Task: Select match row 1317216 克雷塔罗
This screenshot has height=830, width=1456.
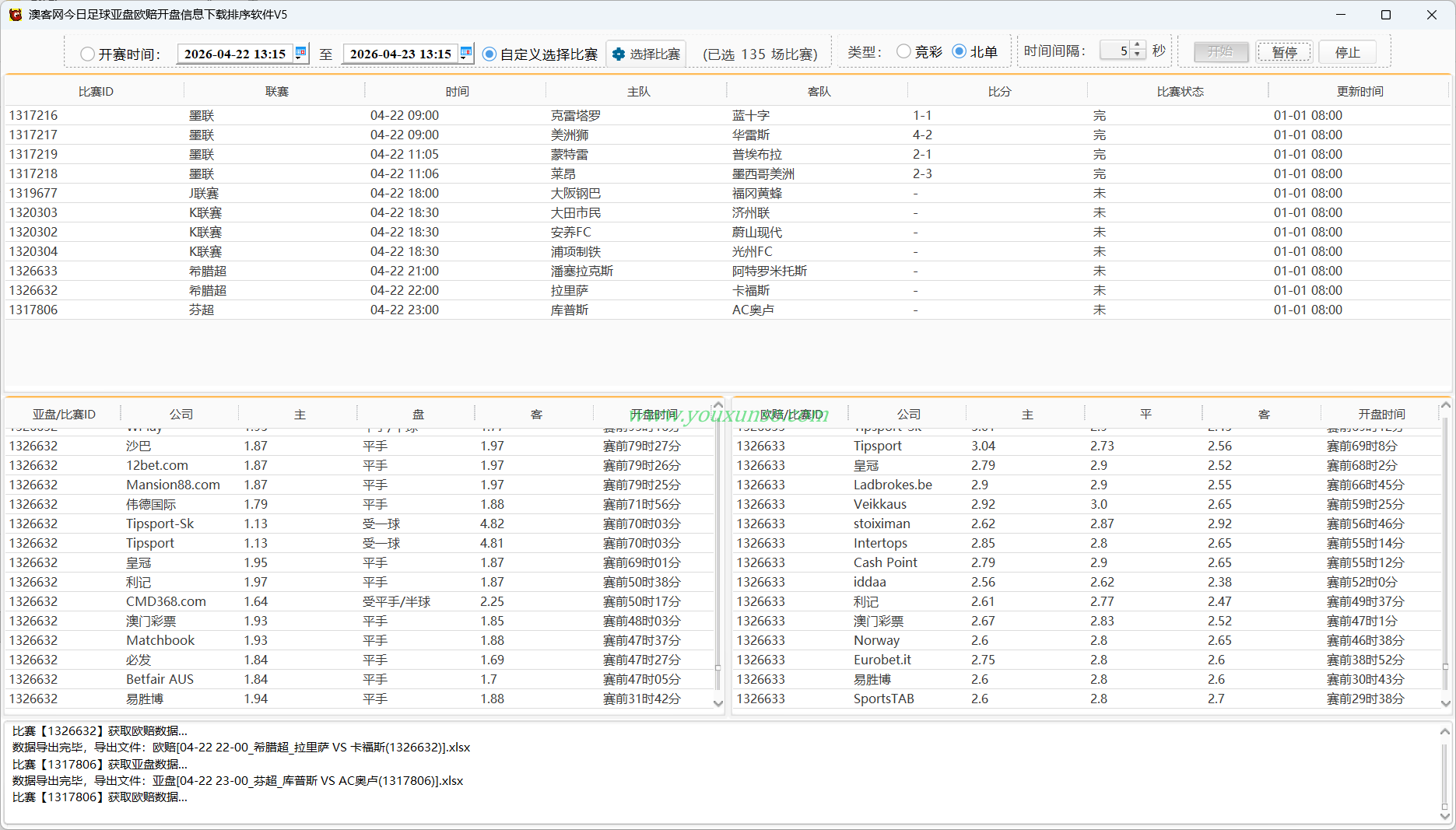Action: (728, 115)
